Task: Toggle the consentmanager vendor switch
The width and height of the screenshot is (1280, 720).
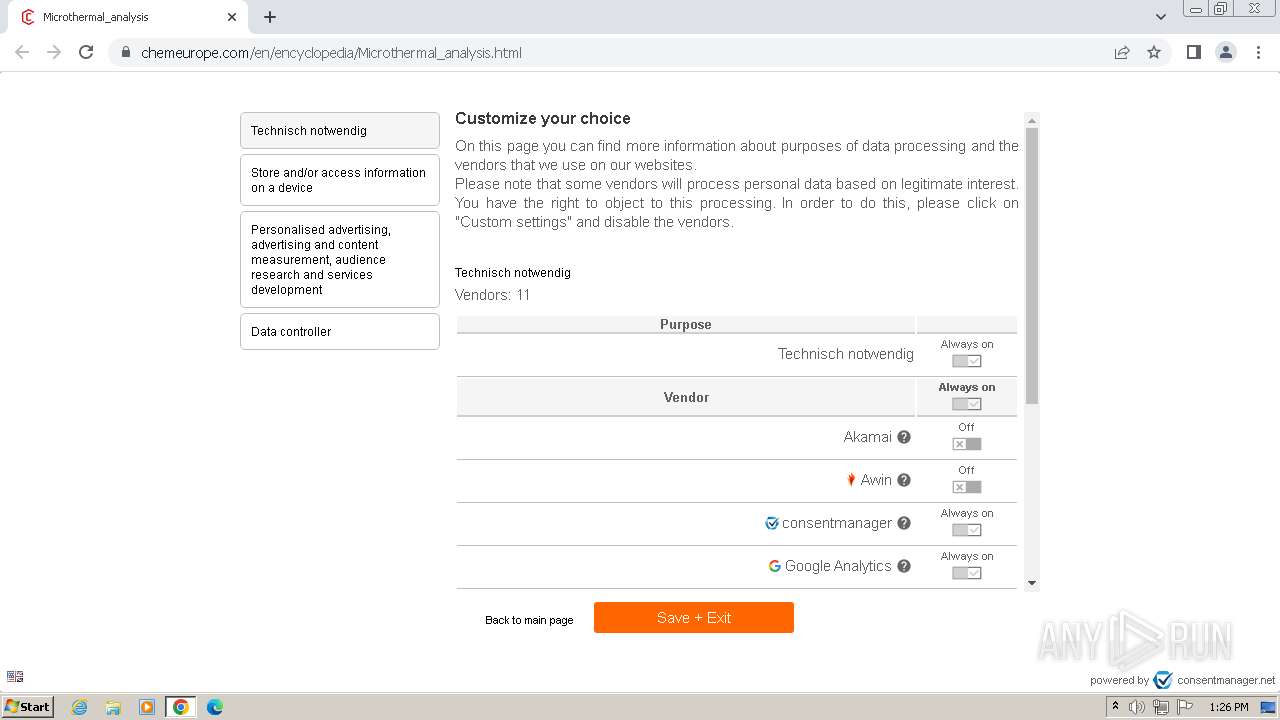Action: point(966,530)
